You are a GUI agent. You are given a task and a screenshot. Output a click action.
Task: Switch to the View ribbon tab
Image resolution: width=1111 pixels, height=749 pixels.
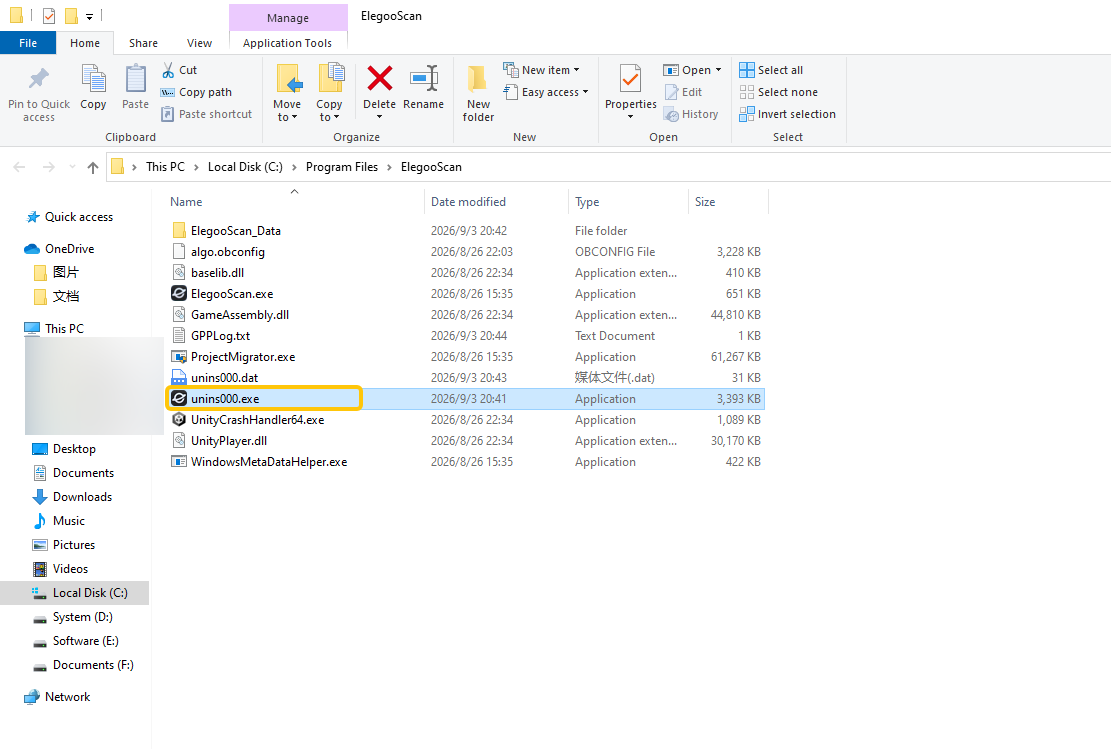point(199,43)
